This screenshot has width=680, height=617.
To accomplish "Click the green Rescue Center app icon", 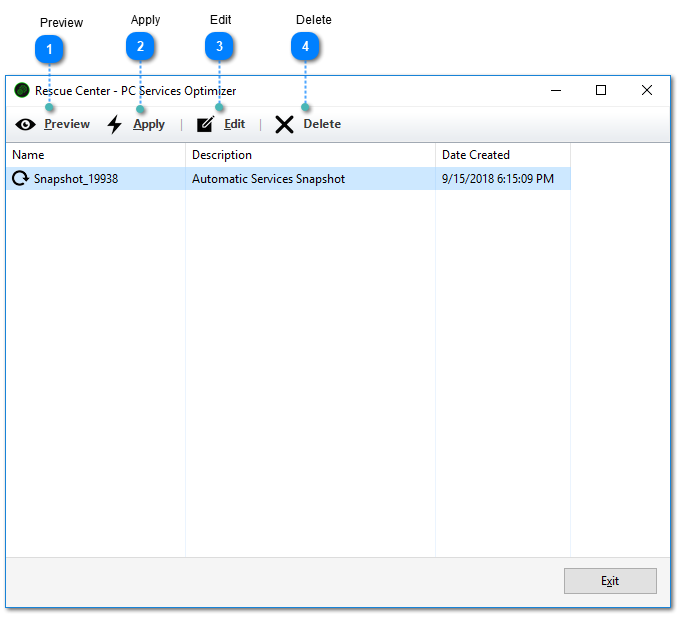I will (x=22, y=90).
